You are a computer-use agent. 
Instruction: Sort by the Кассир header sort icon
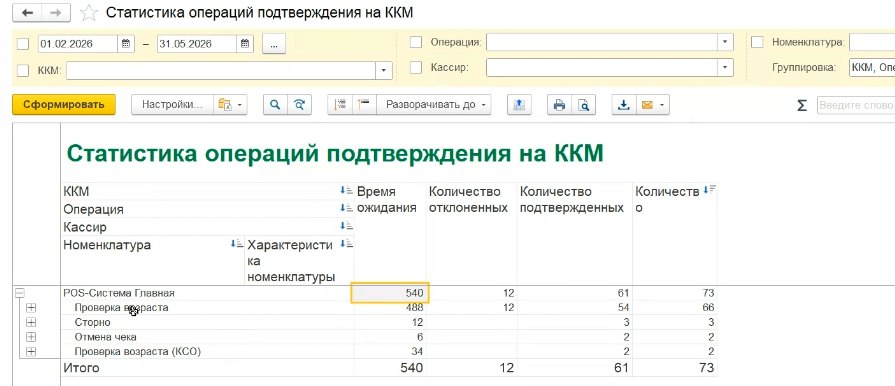(346, 226)
